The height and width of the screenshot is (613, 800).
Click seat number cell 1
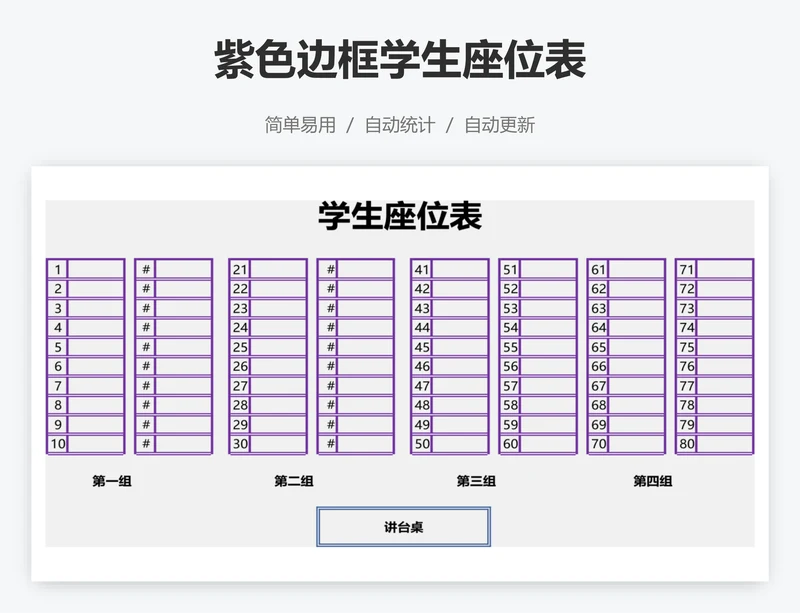58,269
